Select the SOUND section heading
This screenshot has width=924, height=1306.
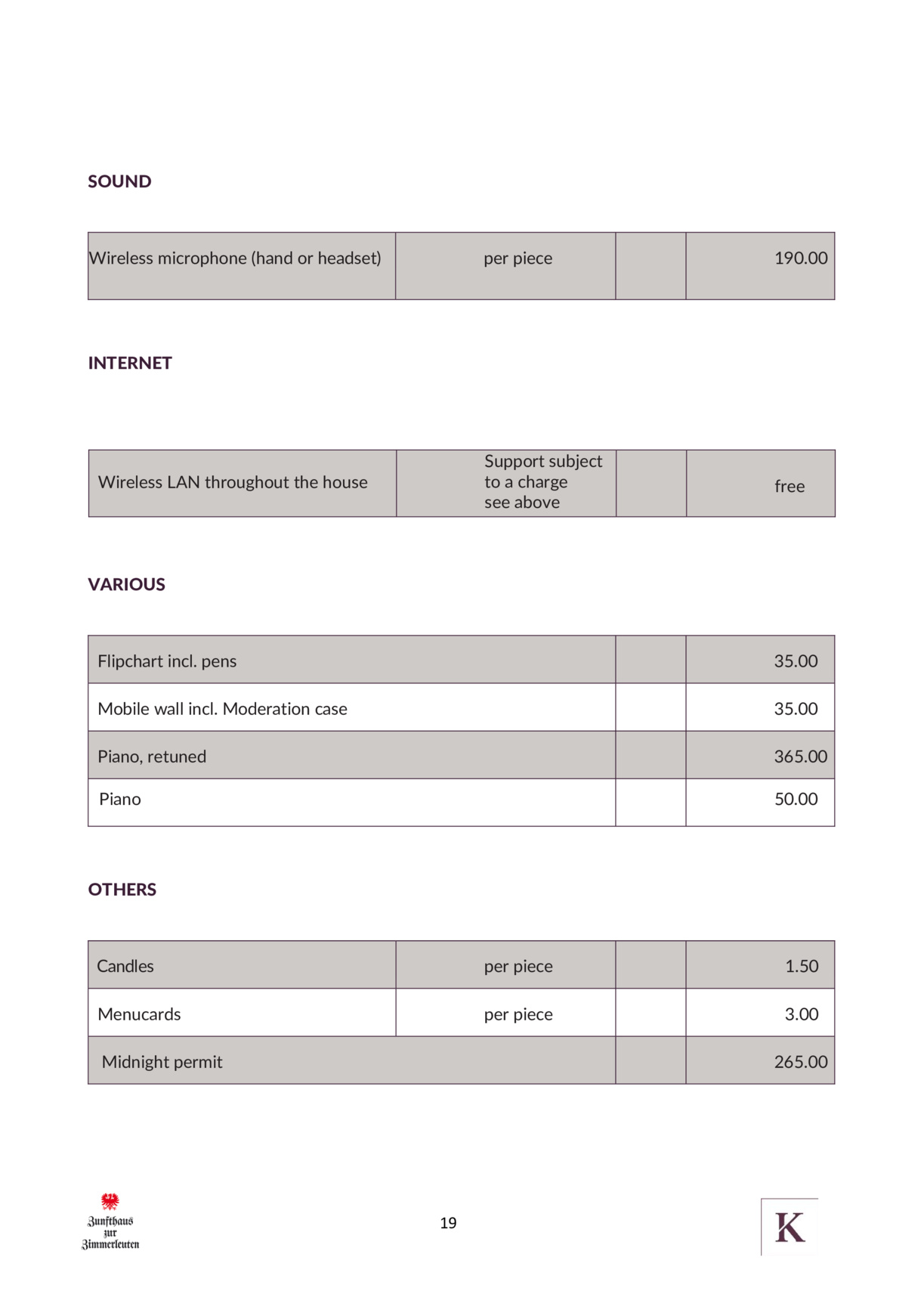pos(119,181)
